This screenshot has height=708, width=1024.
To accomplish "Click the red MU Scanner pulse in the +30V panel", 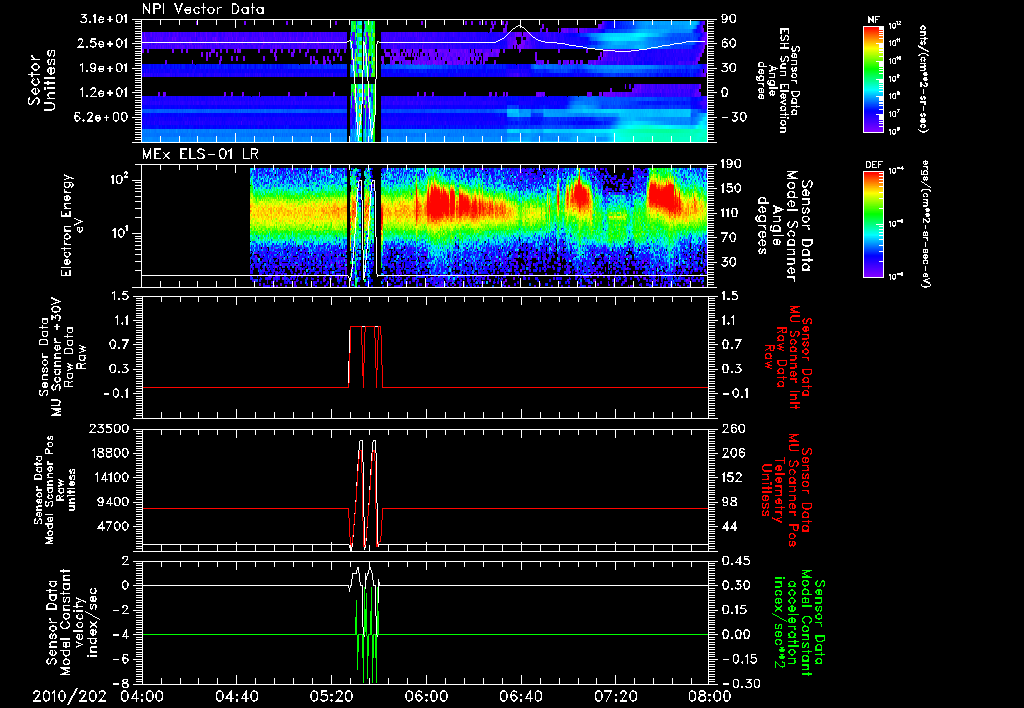I will (x=366, y=357).
